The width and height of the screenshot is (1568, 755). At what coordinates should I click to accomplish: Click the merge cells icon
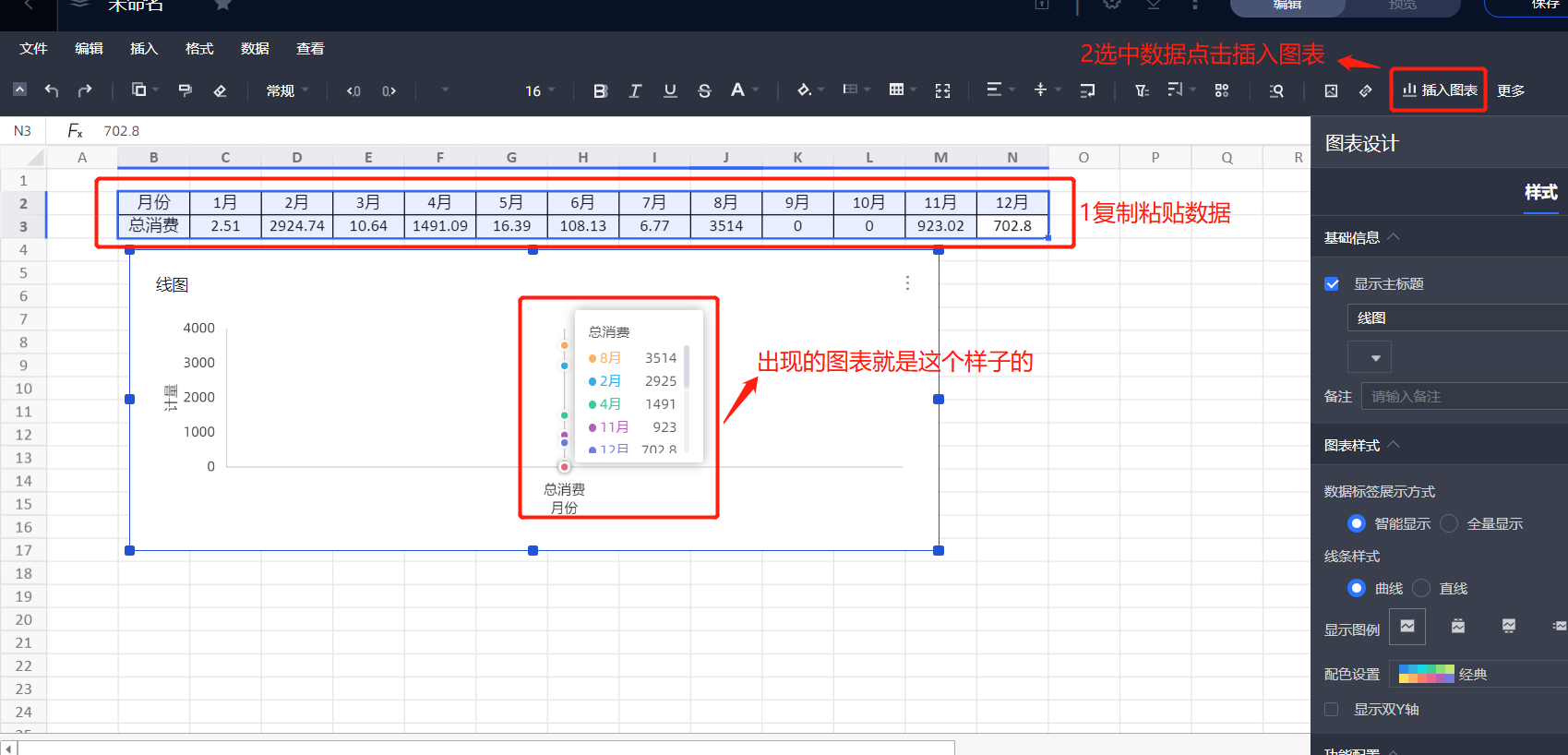(942, 90)
